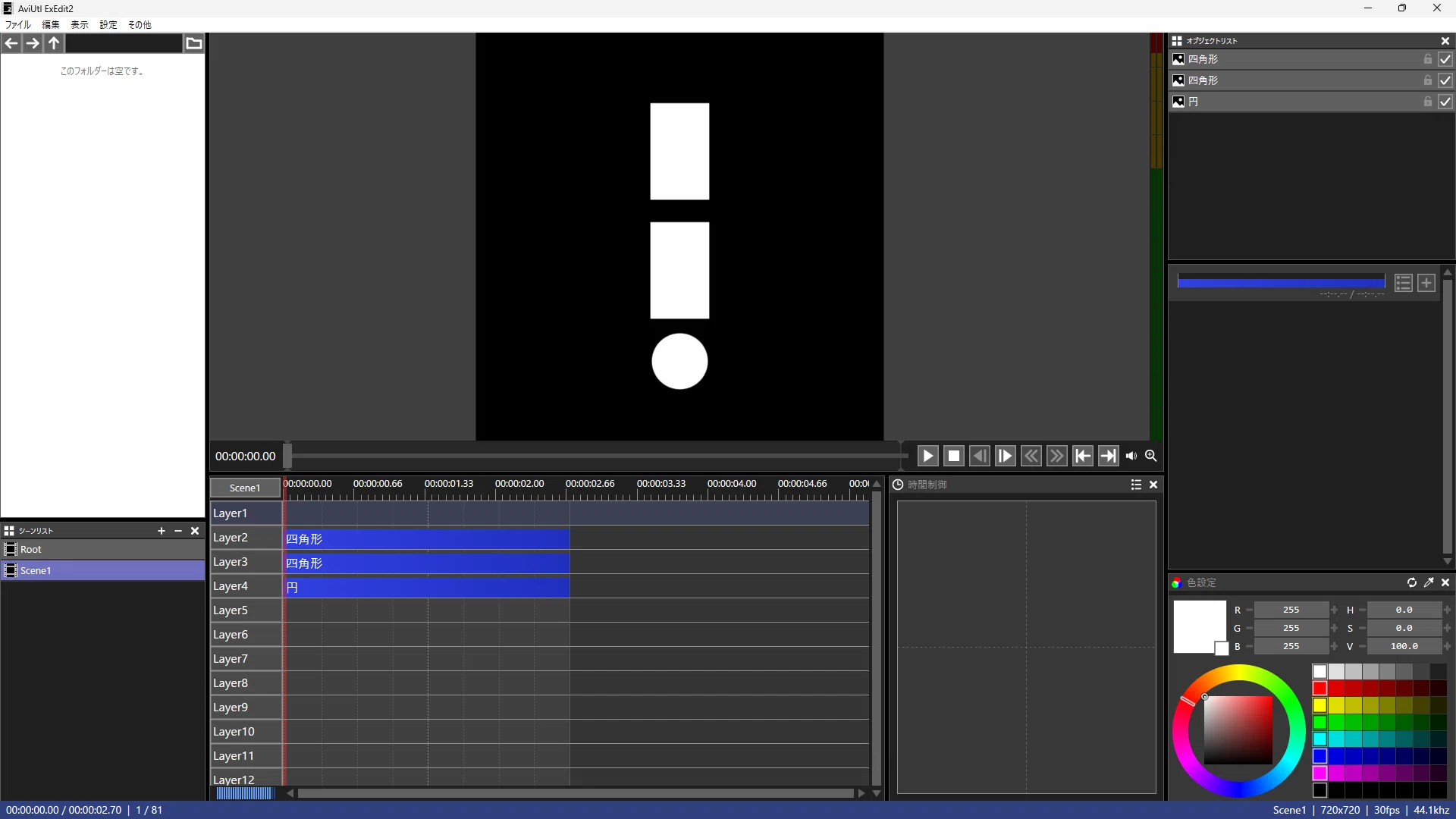The image size is (1456, 819).
Task: Toggle visibility of first 四角形 object
Action: 1445,59
